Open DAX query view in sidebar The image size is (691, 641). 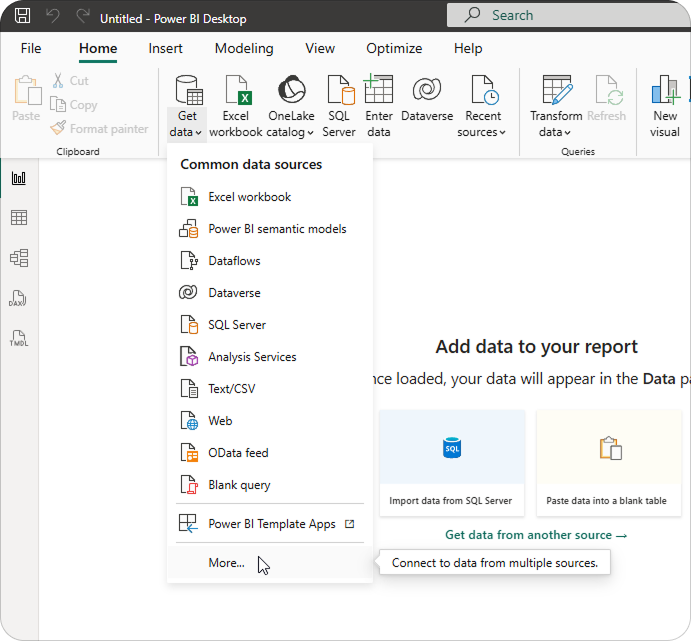[19, 298]
